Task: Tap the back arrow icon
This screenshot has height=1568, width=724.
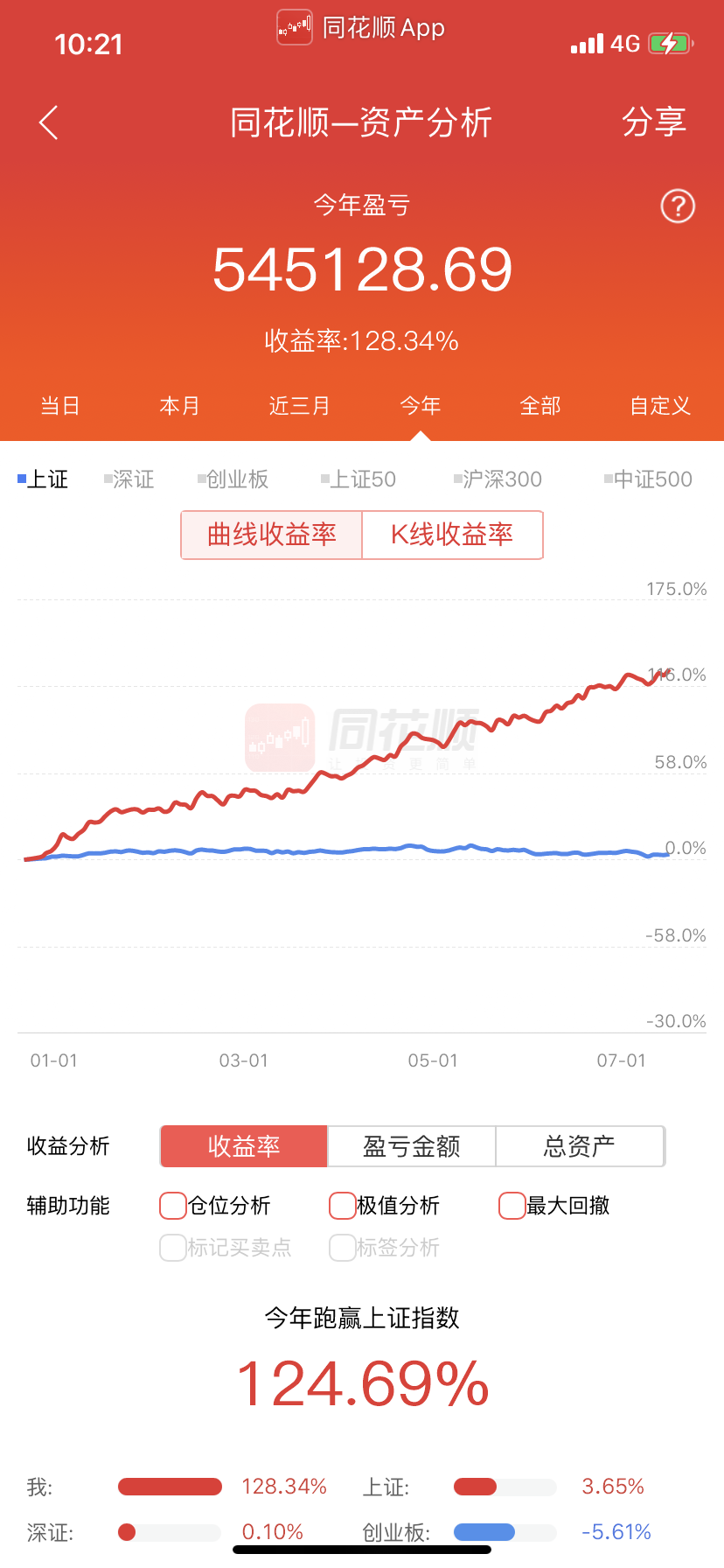Action: coord(49,122)
